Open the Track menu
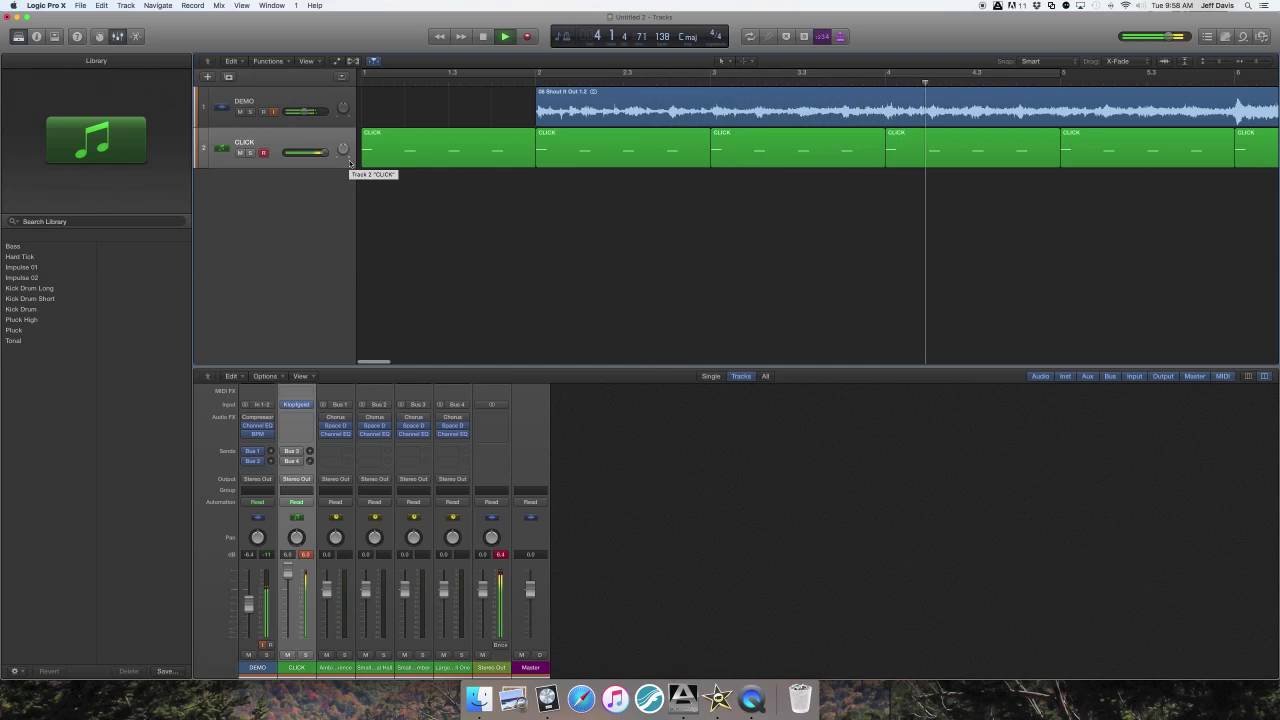Viewport: 1280px width, 720px height. pyautogui.click(x=126, y=5)
